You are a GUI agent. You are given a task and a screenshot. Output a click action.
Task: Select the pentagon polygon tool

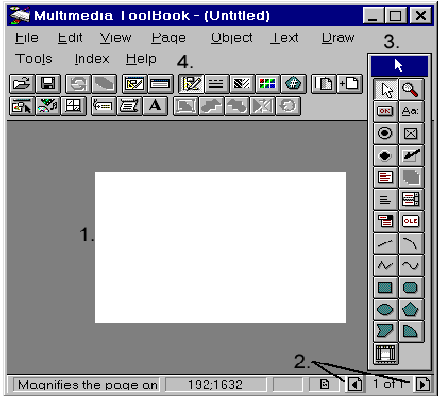411,309
